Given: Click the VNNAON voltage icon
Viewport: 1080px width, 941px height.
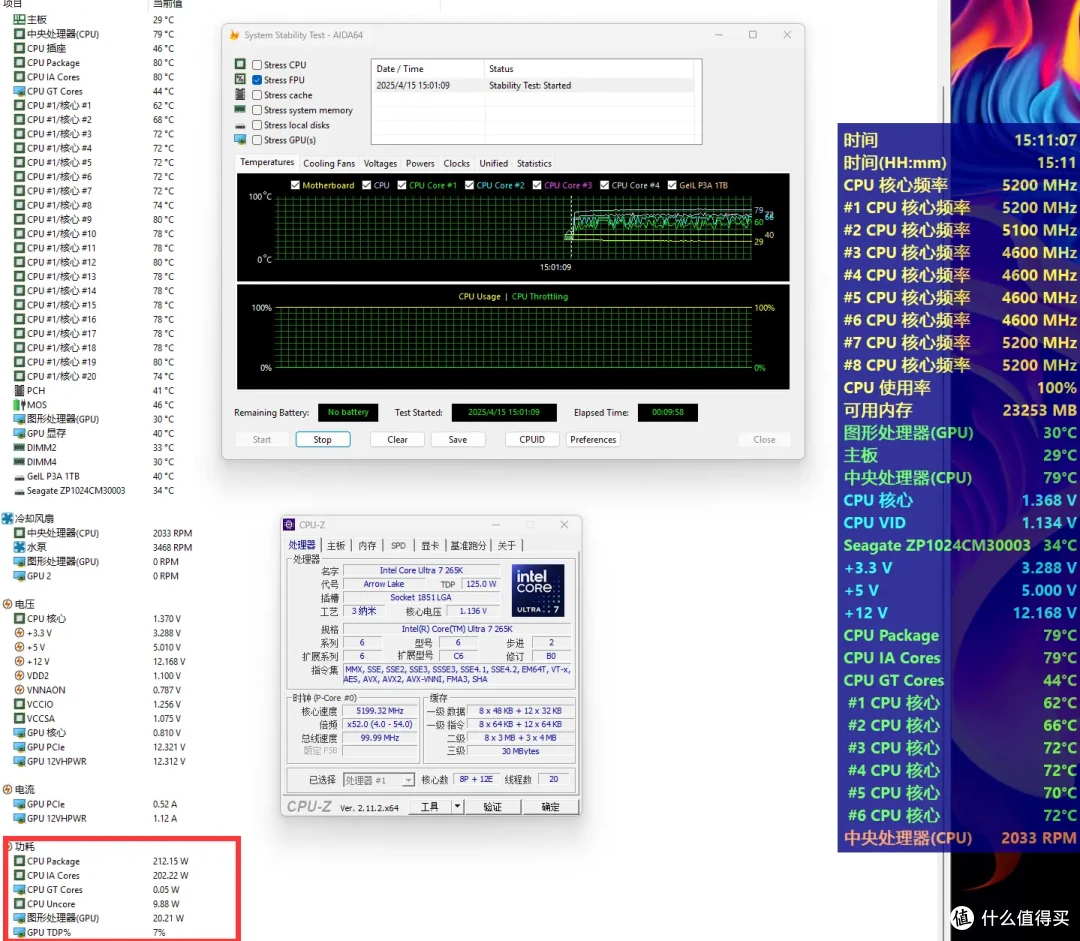Looking at the screenshot, I should (19, 690).
